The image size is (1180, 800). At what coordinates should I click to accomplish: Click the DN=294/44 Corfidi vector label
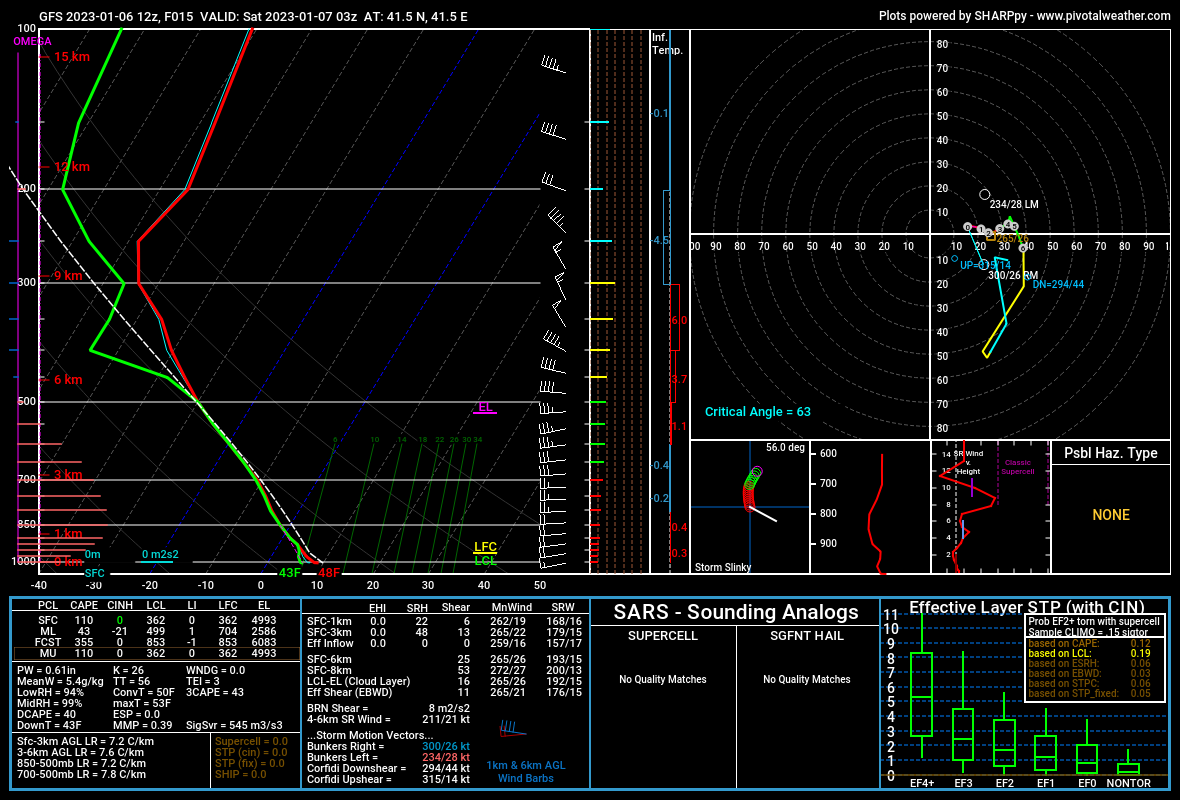click(x=1058, y=284)
